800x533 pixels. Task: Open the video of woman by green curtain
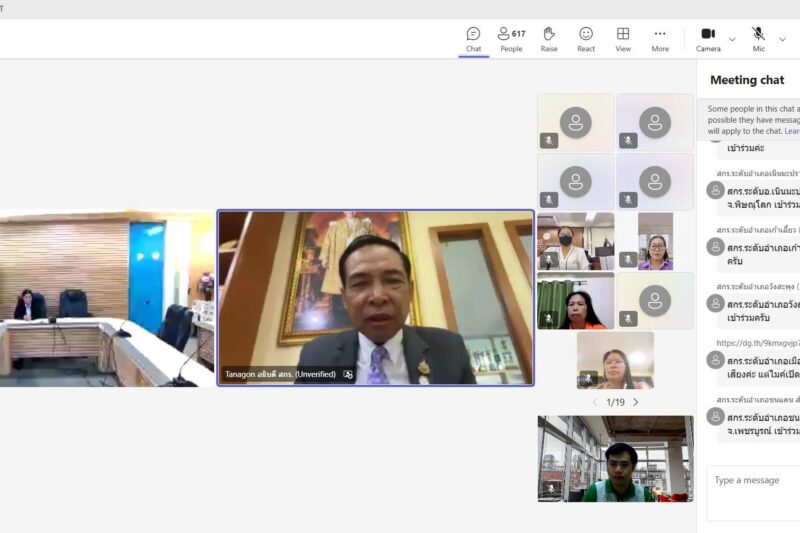576,300
